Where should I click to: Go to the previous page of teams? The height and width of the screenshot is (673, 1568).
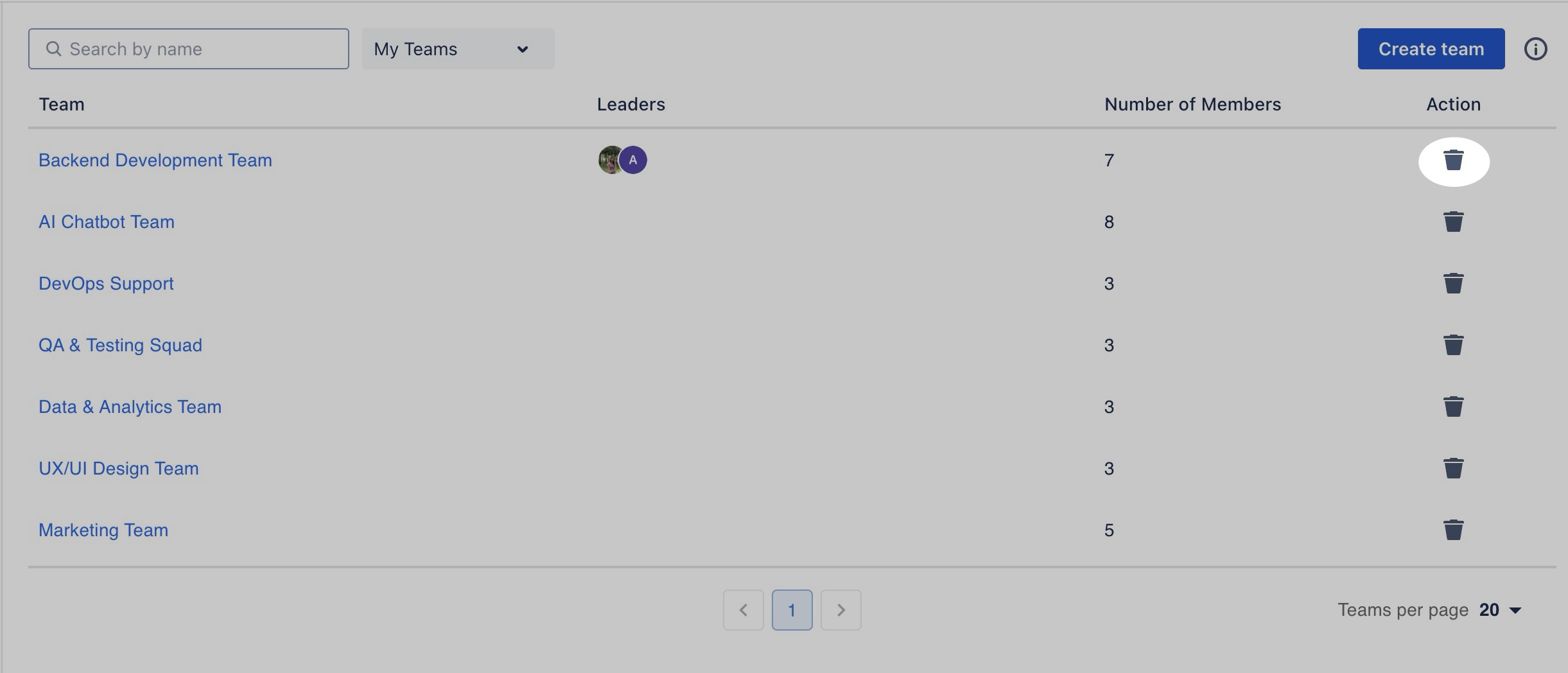(743, 610)
